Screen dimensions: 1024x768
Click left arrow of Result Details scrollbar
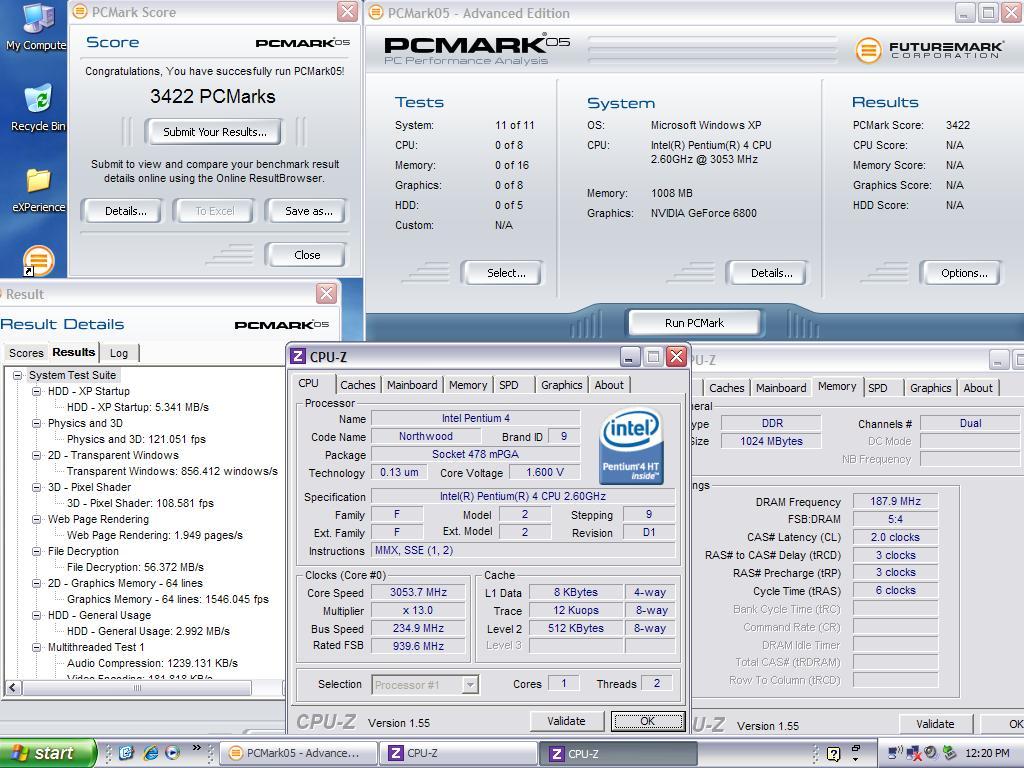tap(13, 688)
